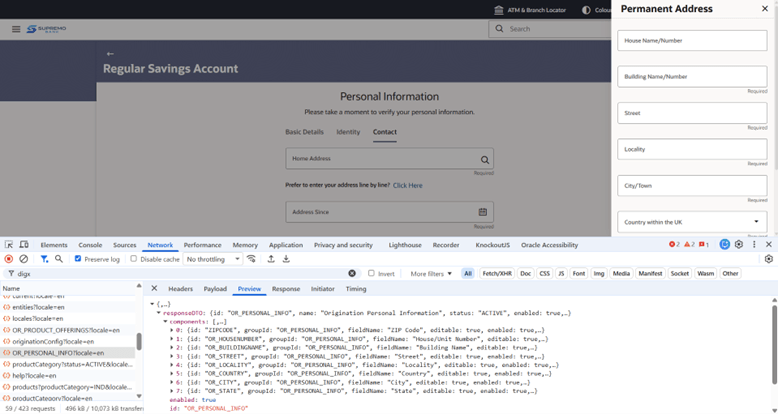778x414 pixels.
Task: Select the Identity tab in Personal Information
Action: pyautogui.click(x=348, y=132)
